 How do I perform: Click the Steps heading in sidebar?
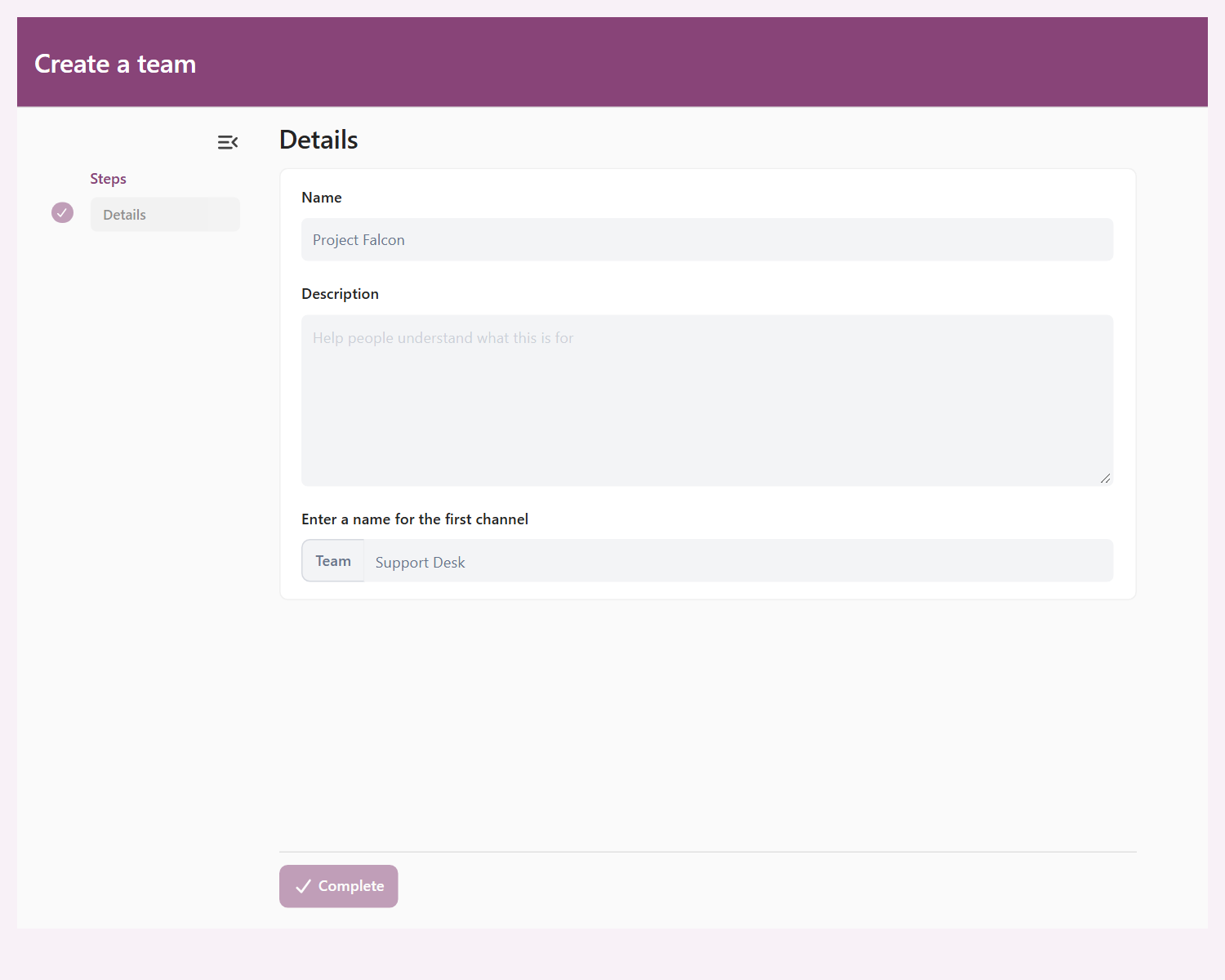[108, 179]
